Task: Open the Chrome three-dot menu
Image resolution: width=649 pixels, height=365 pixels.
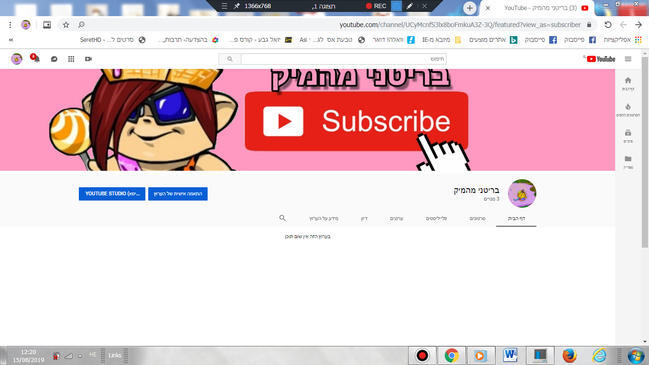Action: 10,25
